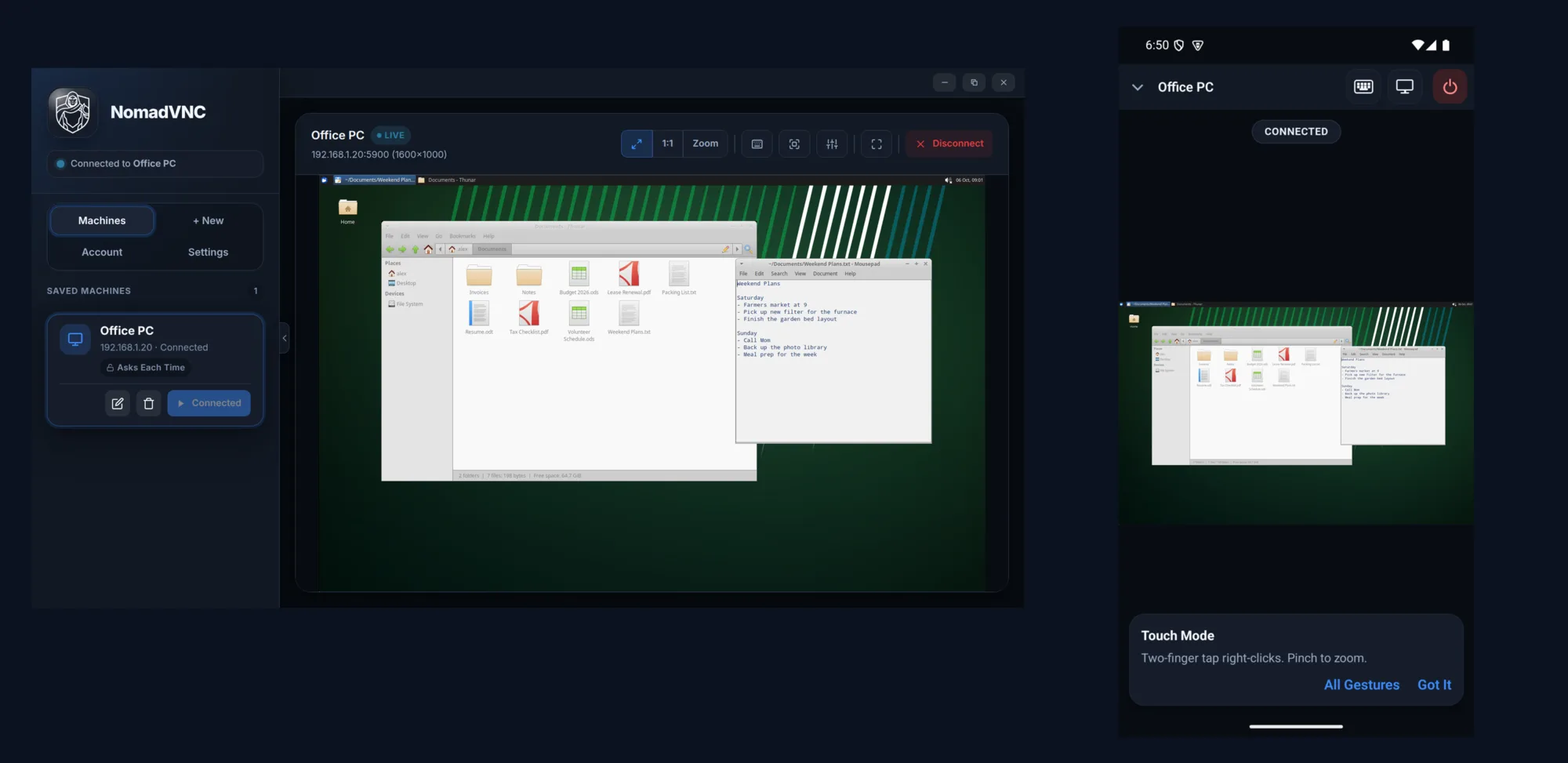Select Resume.odt file in remote Thunar

(479, 318)
